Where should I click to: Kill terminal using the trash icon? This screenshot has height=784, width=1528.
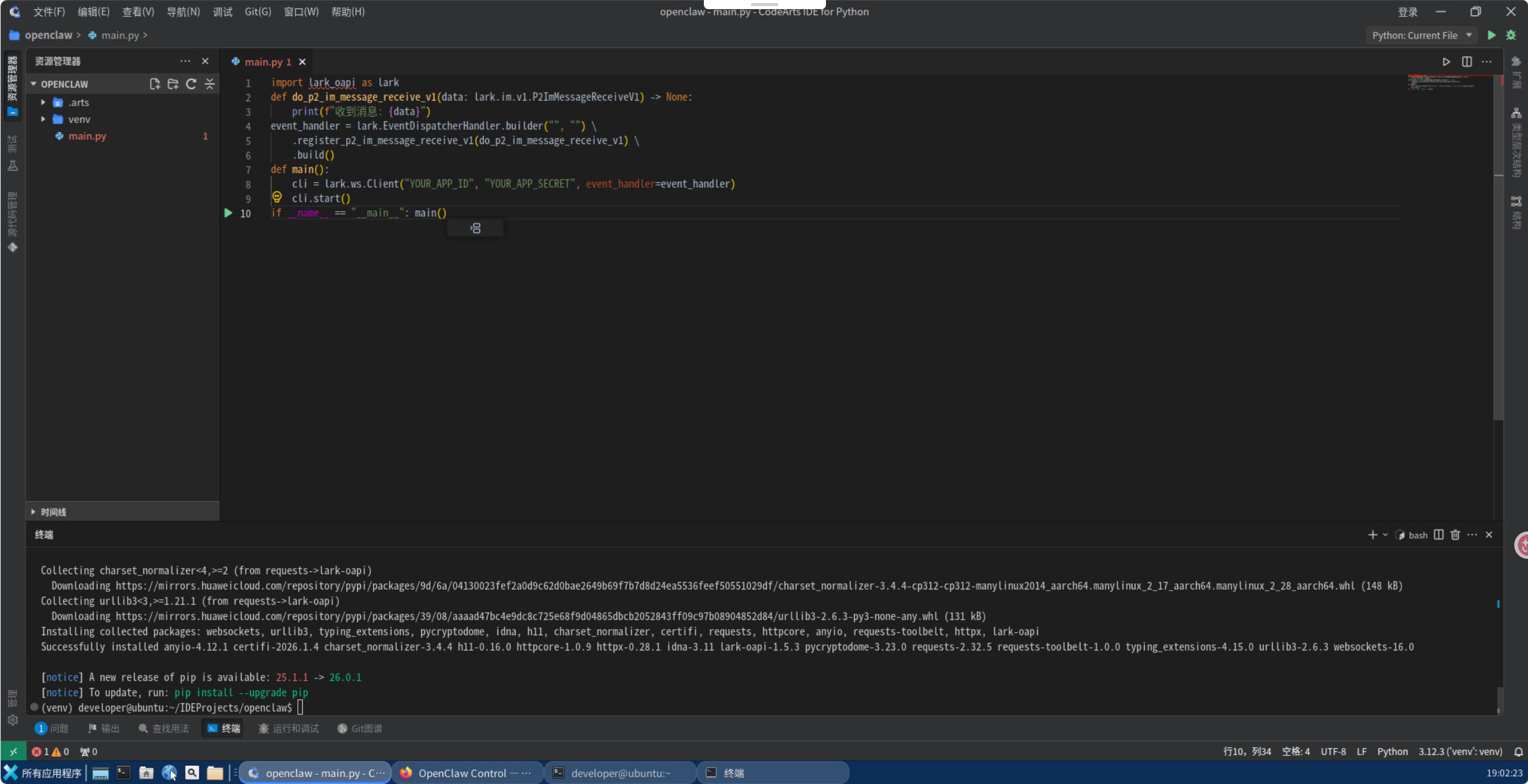pyautogui.click(x=1455, y=535)
